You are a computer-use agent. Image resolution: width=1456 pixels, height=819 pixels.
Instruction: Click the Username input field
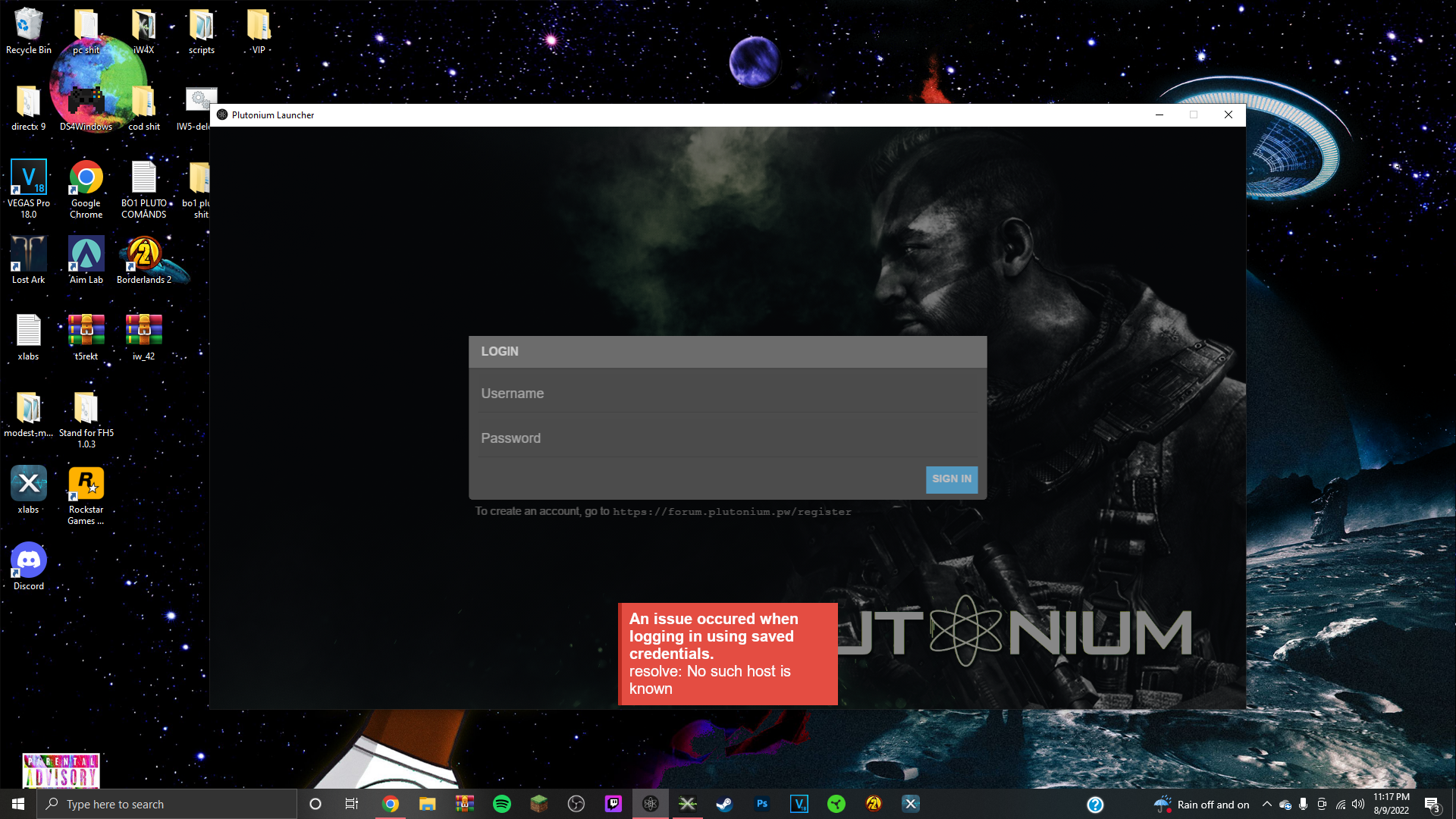[727, 392]
